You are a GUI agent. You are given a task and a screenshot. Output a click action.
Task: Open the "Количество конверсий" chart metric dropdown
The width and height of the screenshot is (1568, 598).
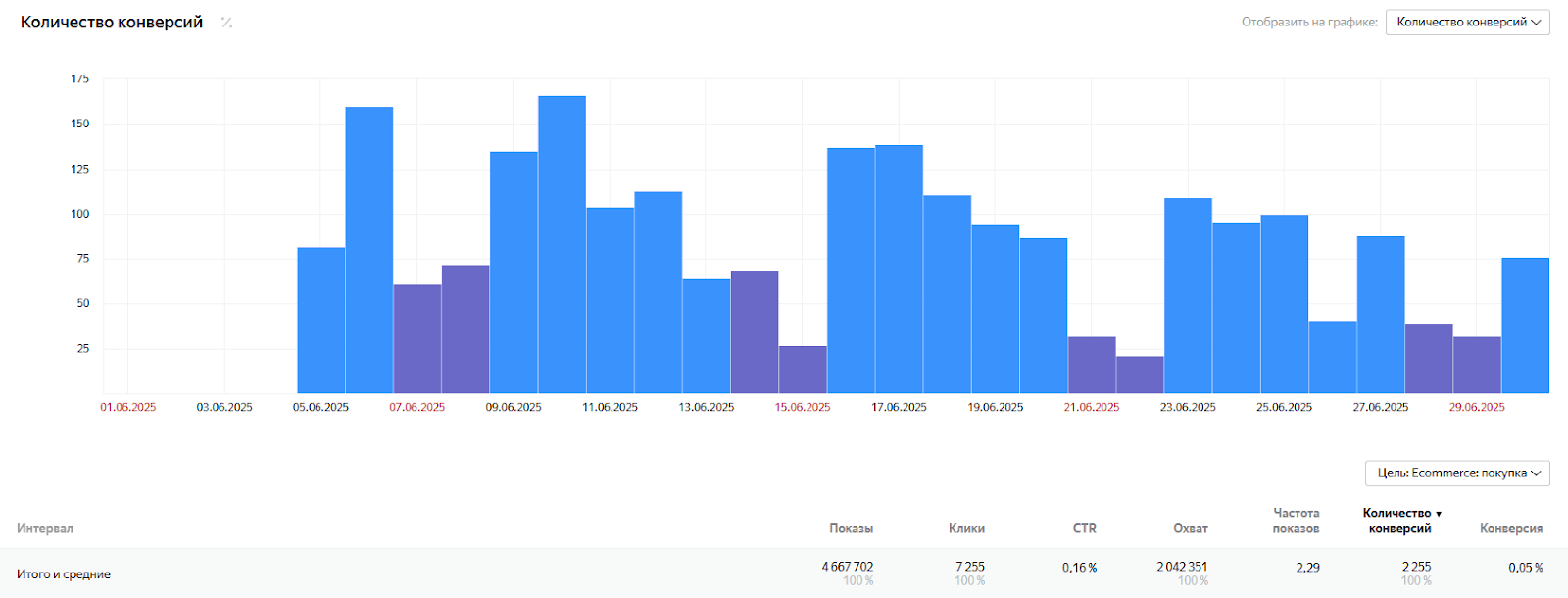point(1467,22)
